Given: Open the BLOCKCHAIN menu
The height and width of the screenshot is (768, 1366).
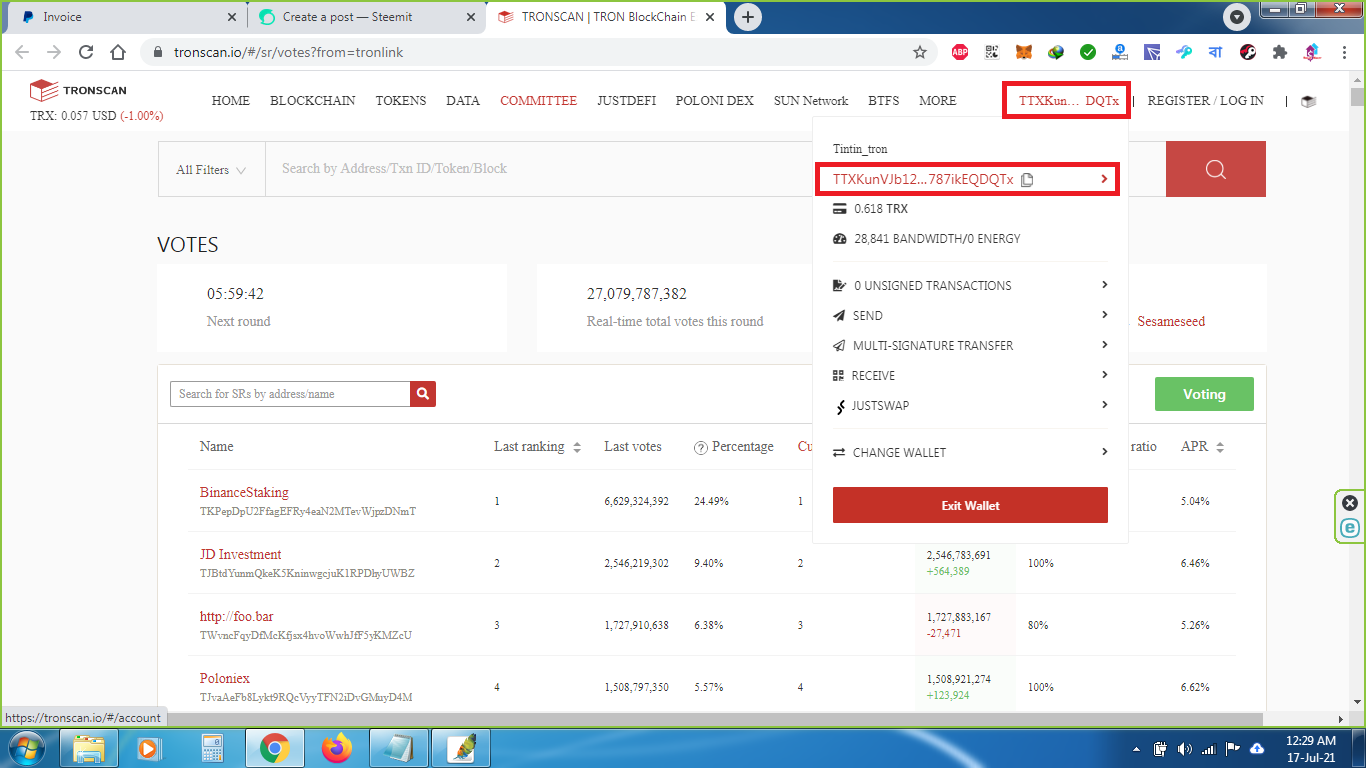Looking at the screenshot, I should (x=313, y=101).
